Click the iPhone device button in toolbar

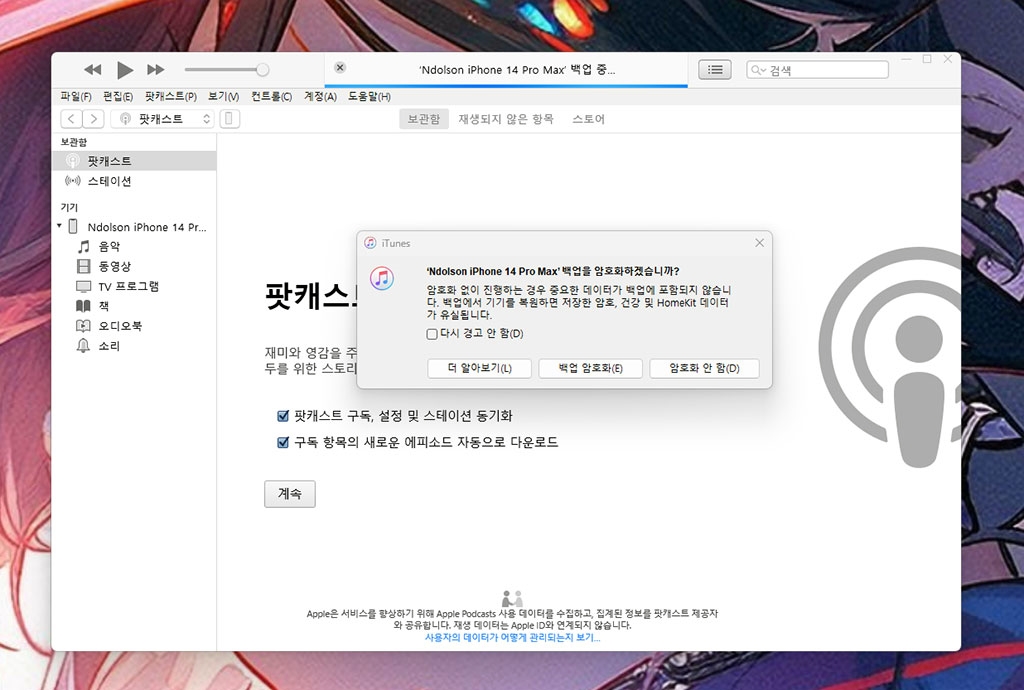pos(229,119)
